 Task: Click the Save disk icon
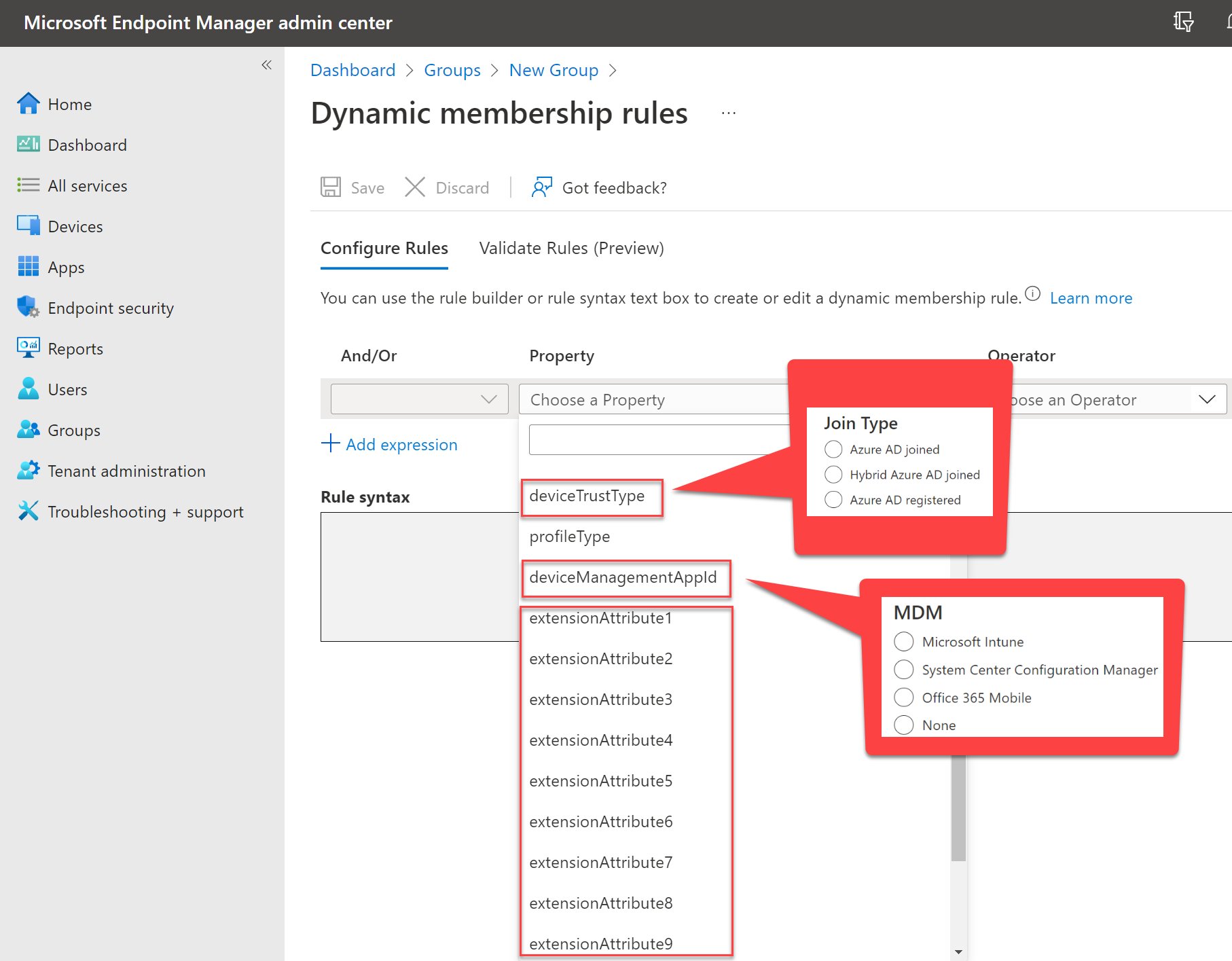click(x=331, y=187)
